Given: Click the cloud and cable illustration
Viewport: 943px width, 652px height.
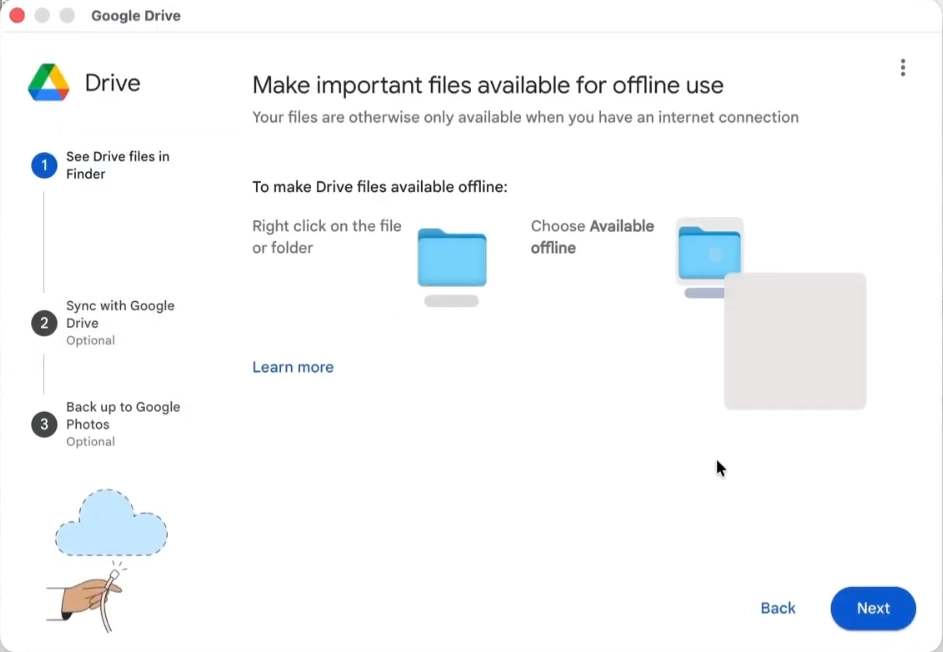Looking at the screenshot, I should [x=108, y=559].
